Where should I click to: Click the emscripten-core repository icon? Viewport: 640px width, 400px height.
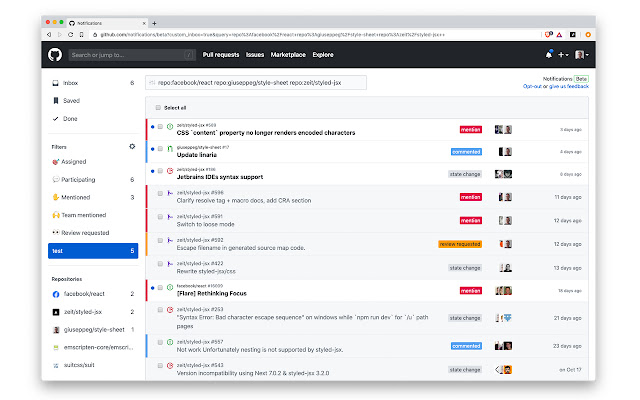56,347
